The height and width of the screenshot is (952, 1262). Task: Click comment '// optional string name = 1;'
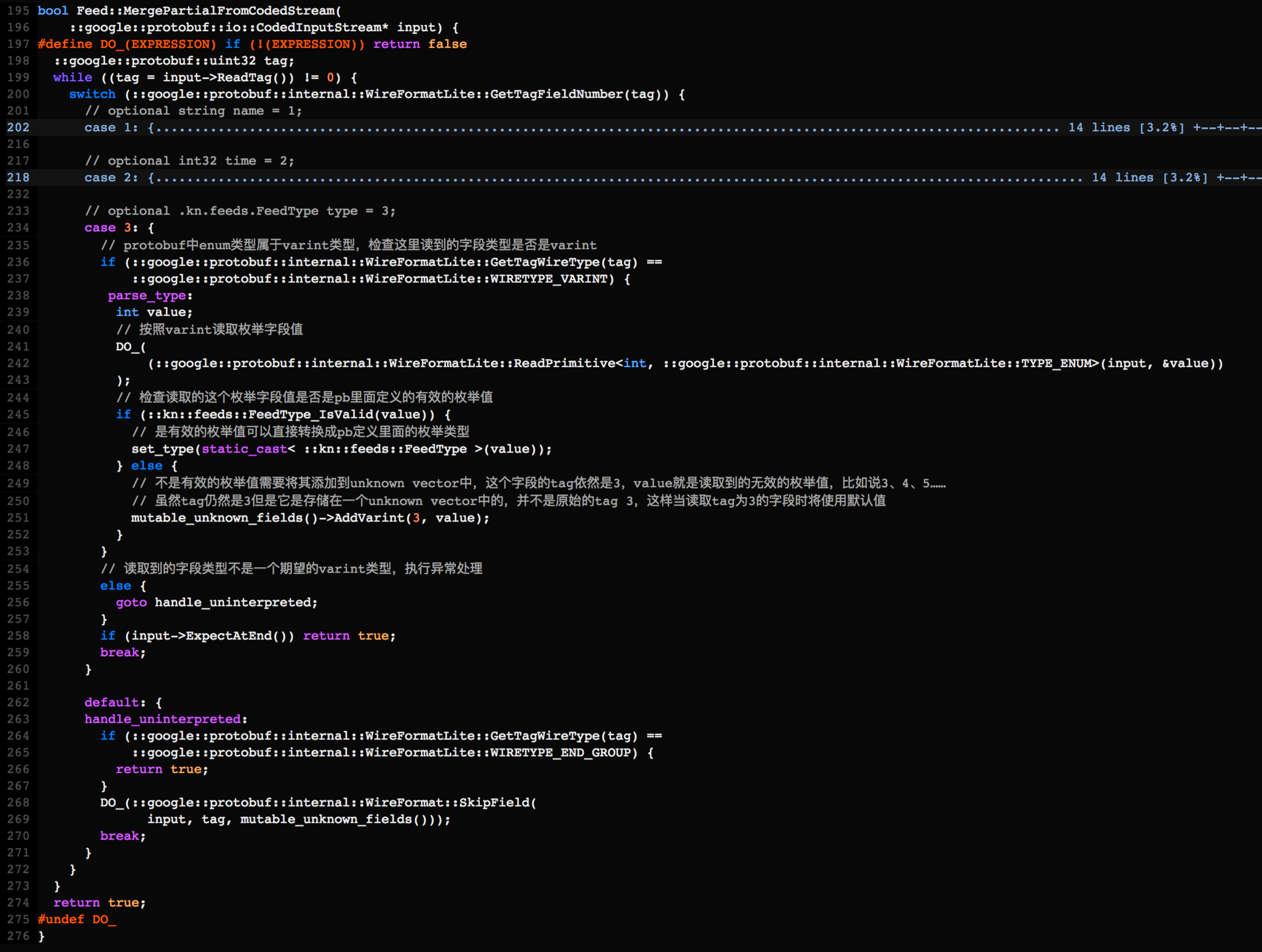(x=193, y=111)
